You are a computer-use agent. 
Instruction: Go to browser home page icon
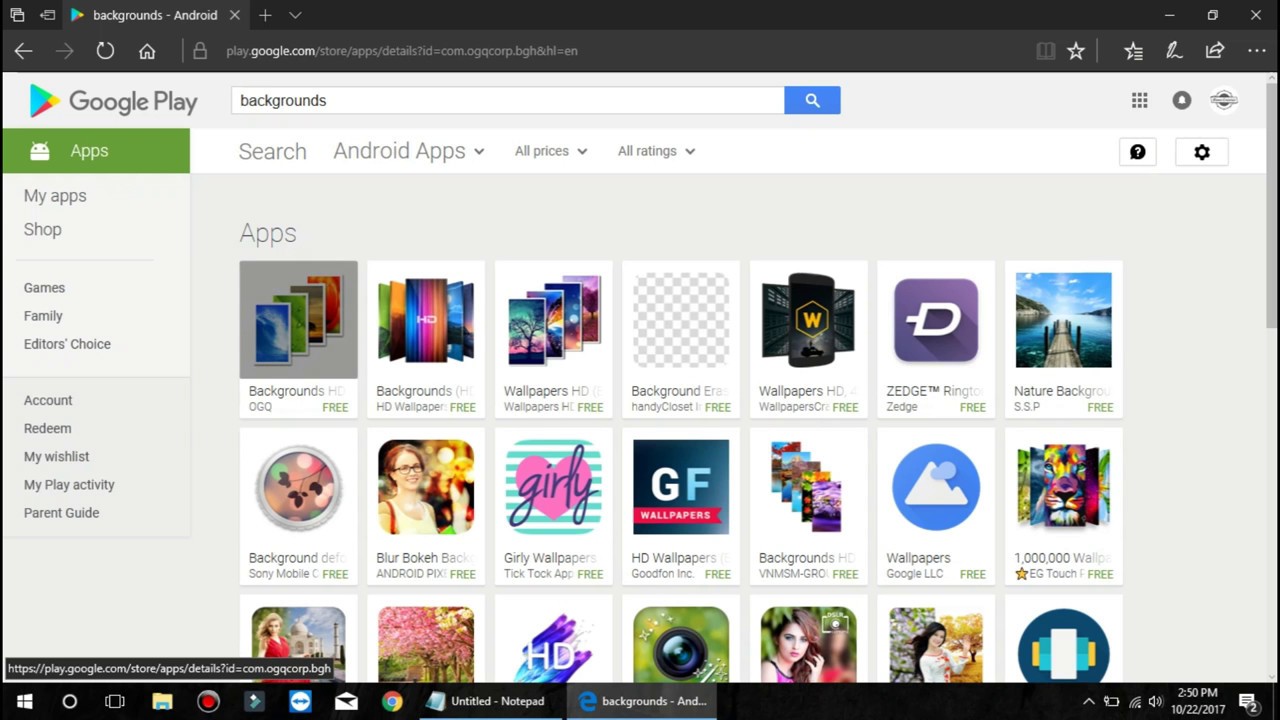coord(147,51)
